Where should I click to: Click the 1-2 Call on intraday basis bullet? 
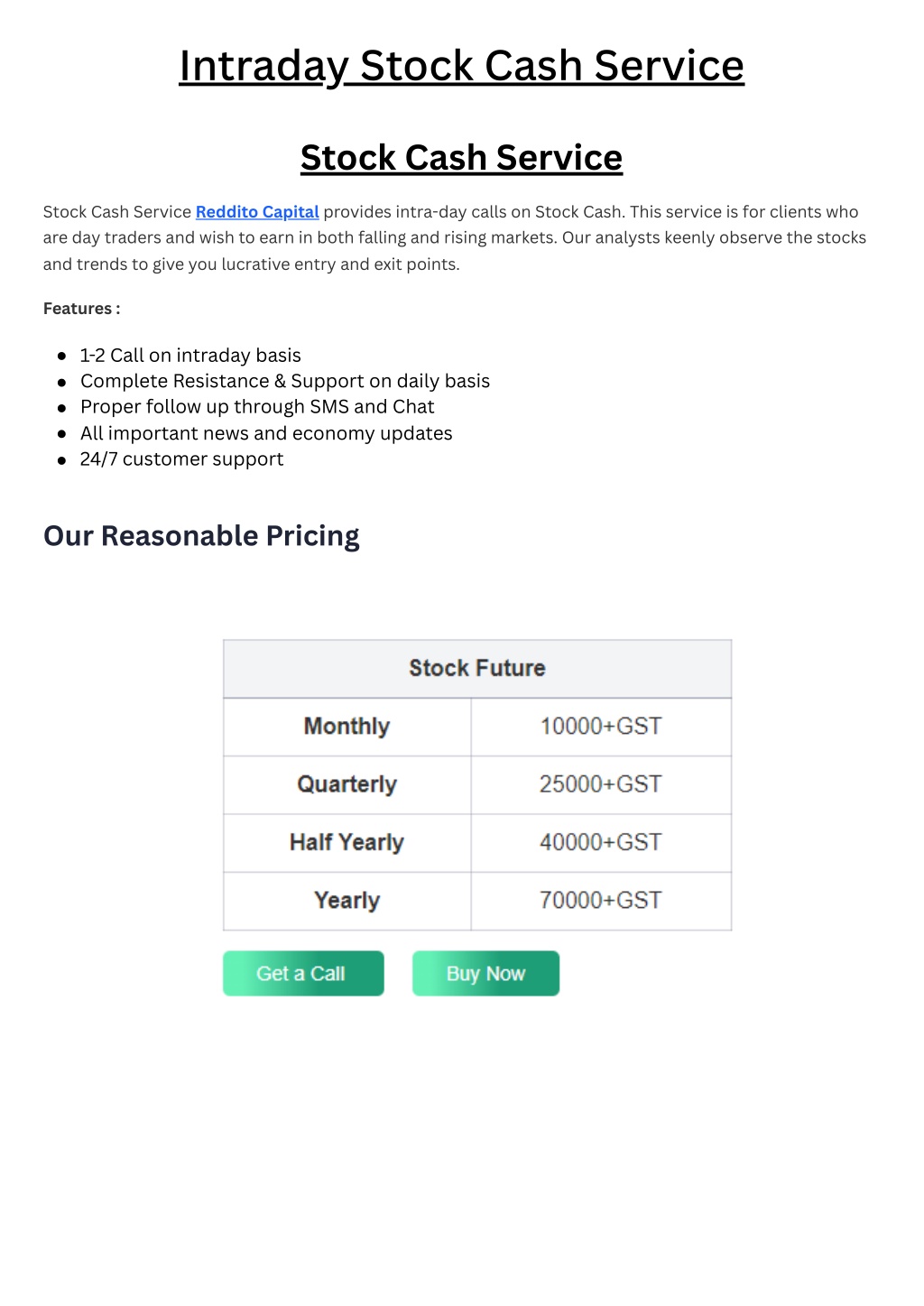(x=190, y=356)
